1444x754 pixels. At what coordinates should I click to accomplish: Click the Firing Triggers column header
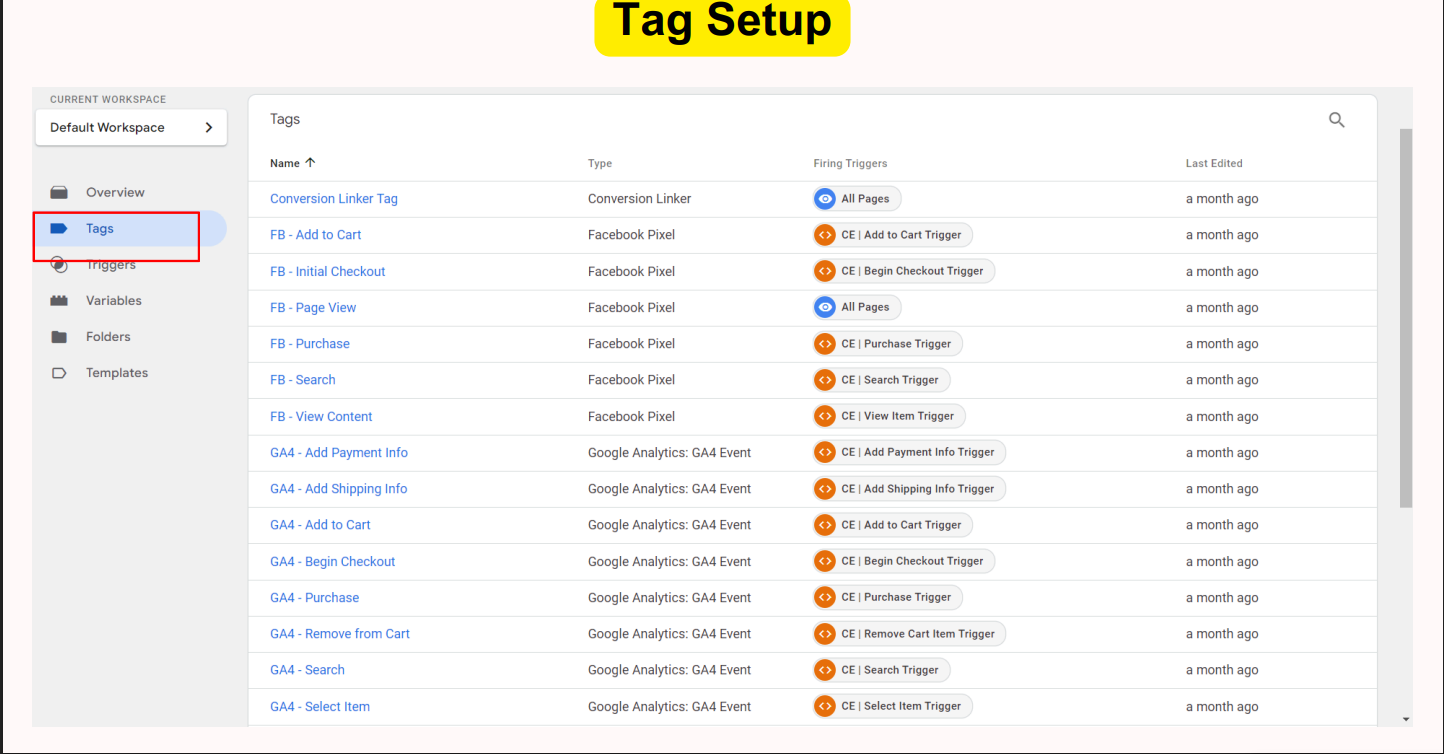850,163
